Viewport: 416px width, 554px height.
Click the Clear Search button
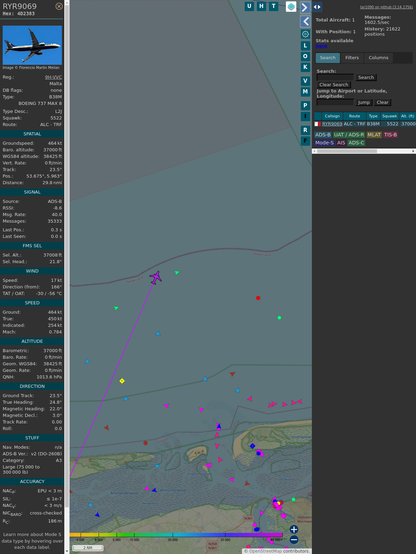click(334, 85)
